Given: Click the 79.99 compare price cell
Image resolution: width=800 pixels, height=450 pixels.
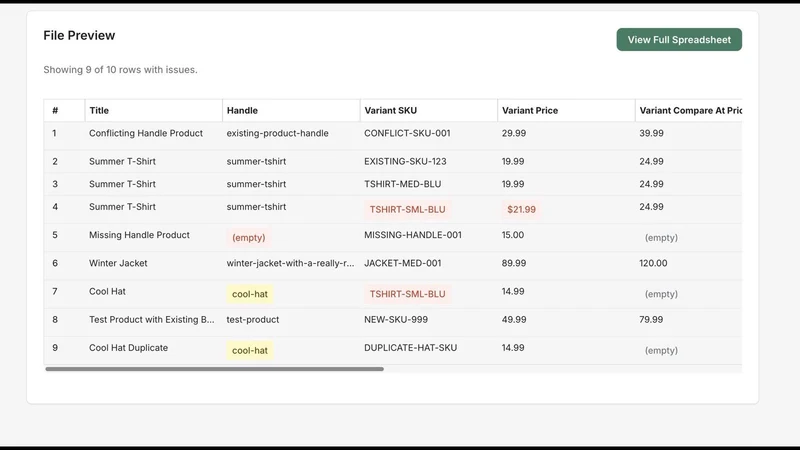Looking at the screenshot, I should pyautogui.click(x=651, y=319).
